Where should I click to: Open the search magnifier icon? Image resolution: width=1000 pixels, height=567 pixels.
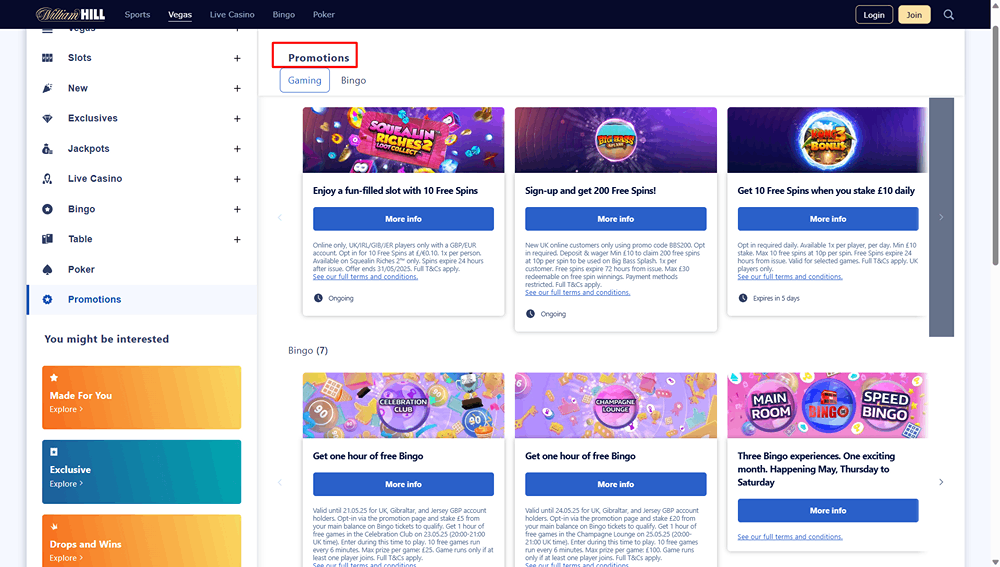948,15
